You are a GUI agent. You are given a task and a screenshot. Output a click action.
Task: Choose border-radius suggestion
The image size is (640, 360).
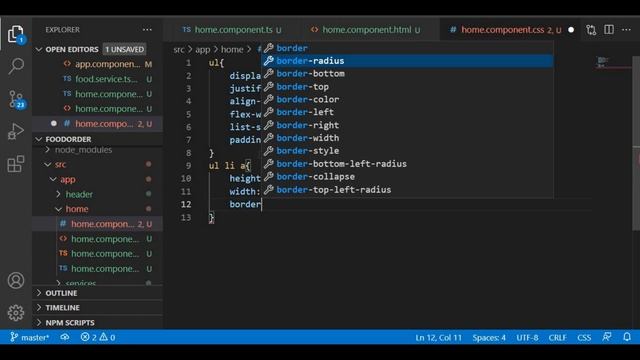407,61
